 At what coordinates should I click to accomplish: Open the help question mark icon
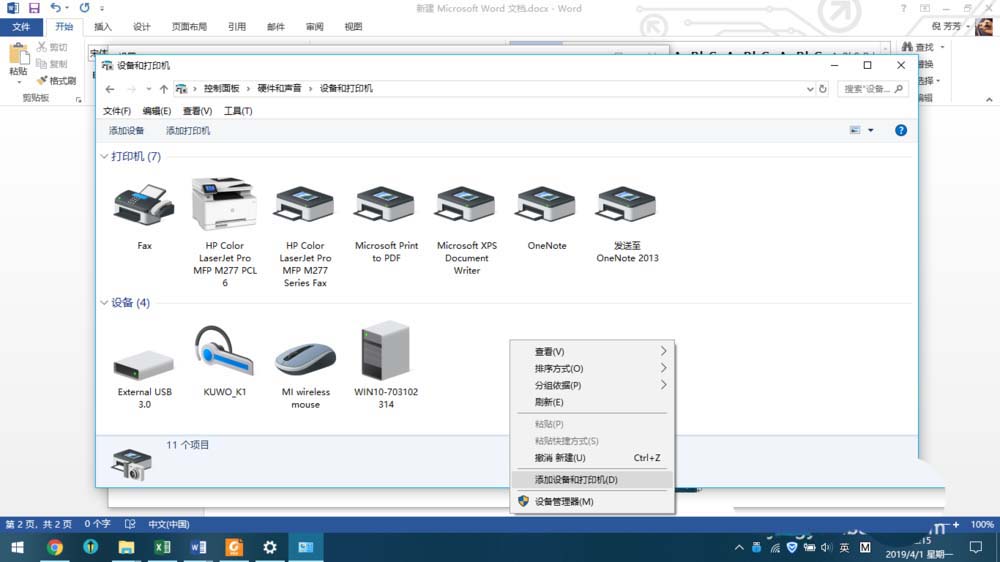coord(900,131)
